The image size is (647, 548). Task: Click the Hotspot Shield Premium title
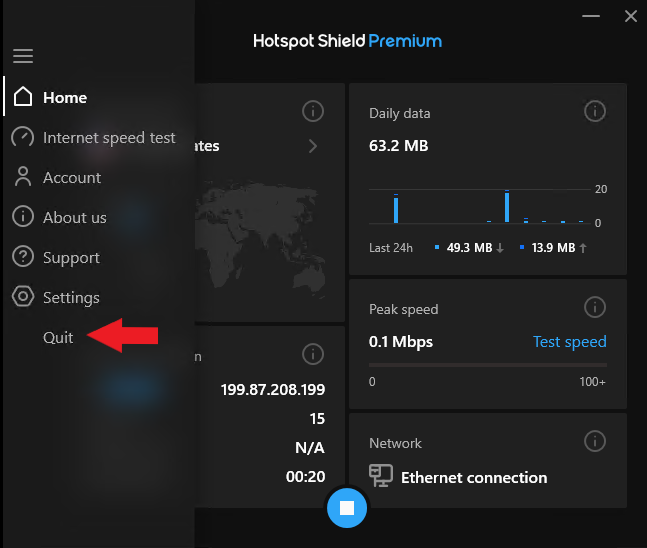click(x=347, y=41)
